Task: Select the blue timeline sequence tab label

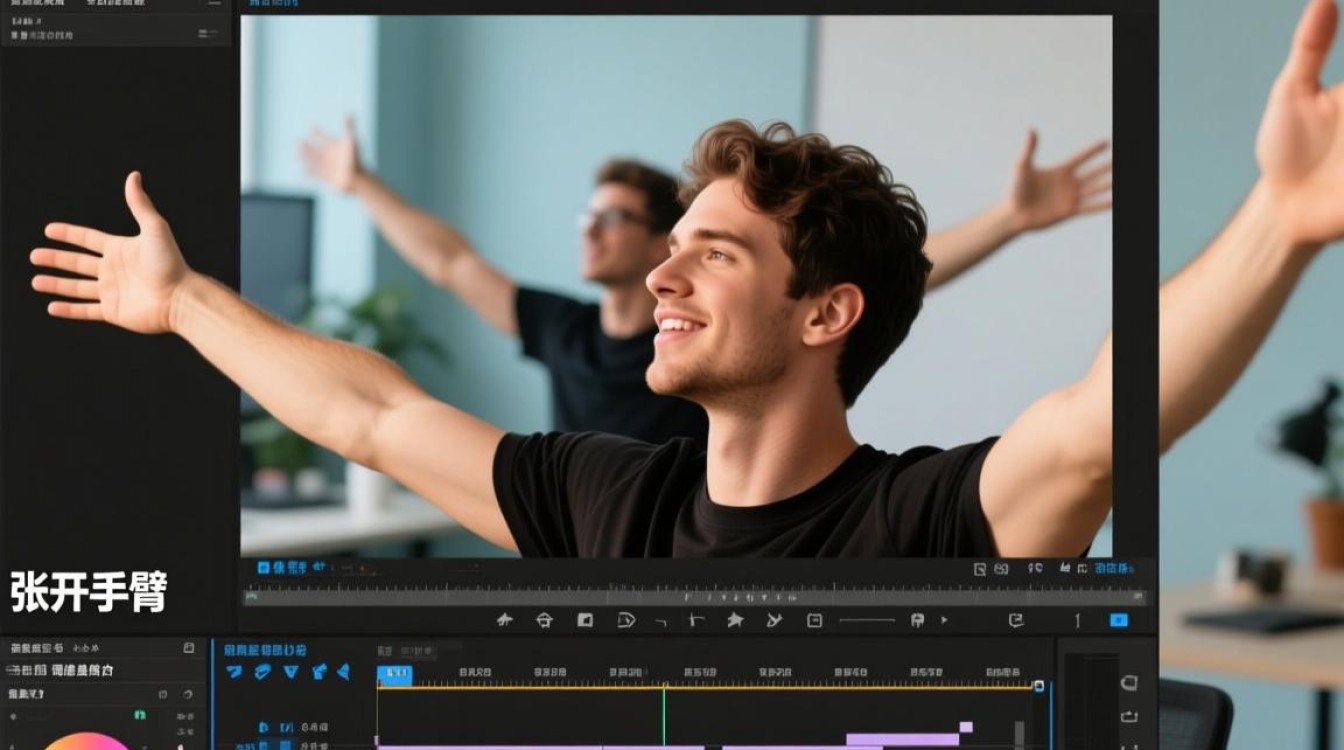Action: 265,649
